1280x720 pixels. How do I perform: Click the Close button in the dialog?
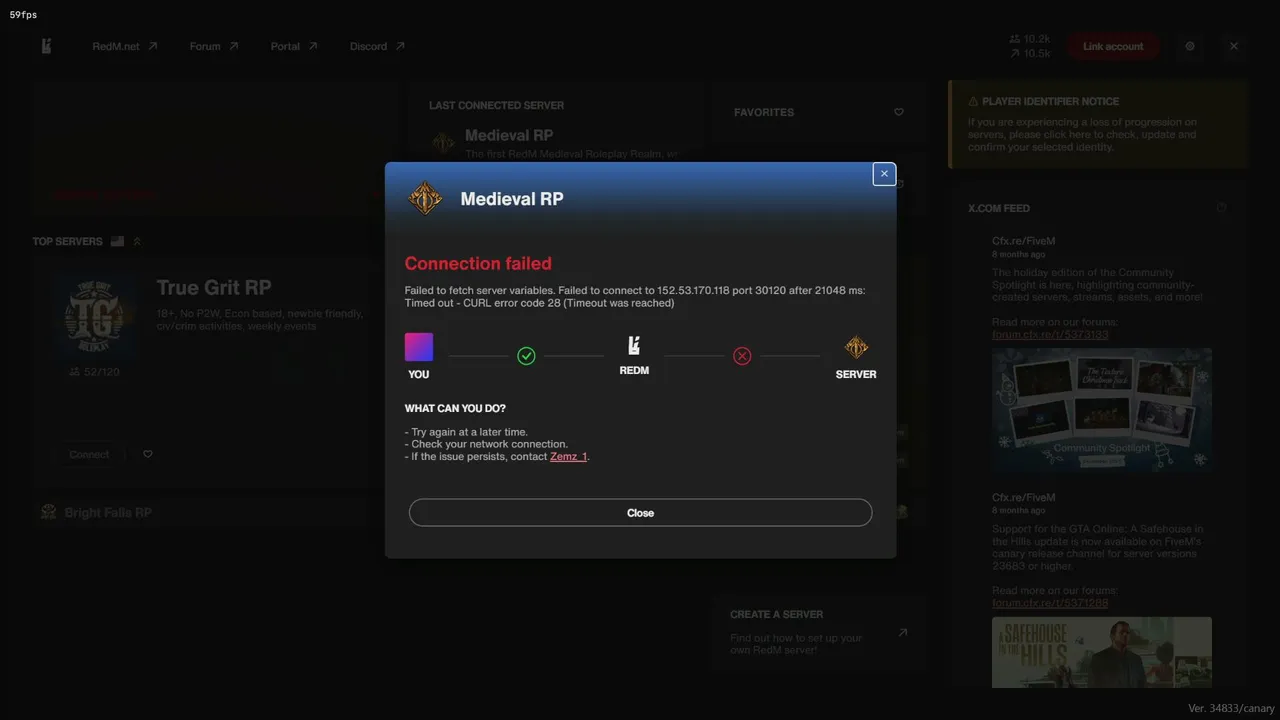coord(640,513)
